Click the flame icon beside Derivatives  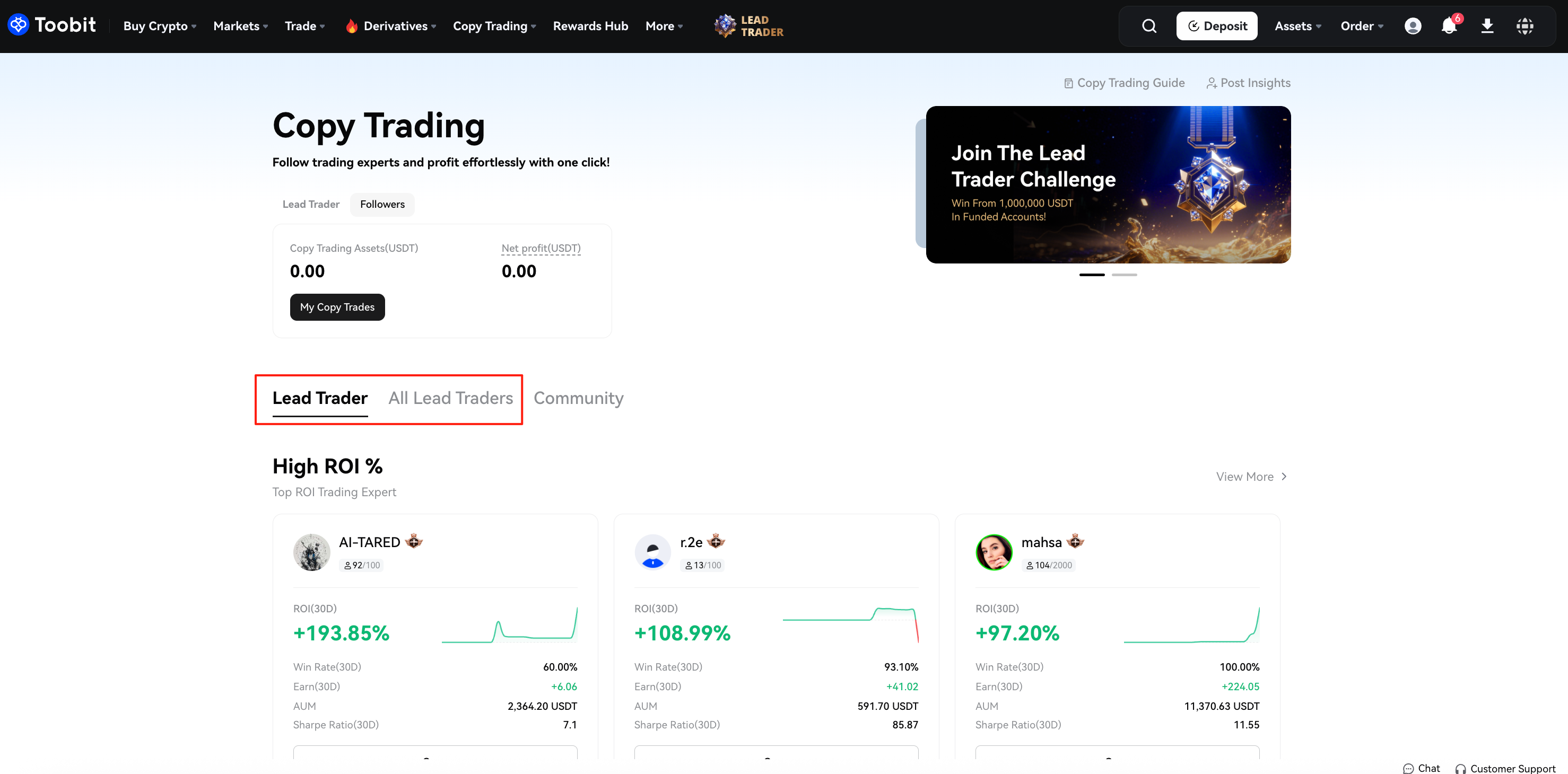tap(351, 25)
